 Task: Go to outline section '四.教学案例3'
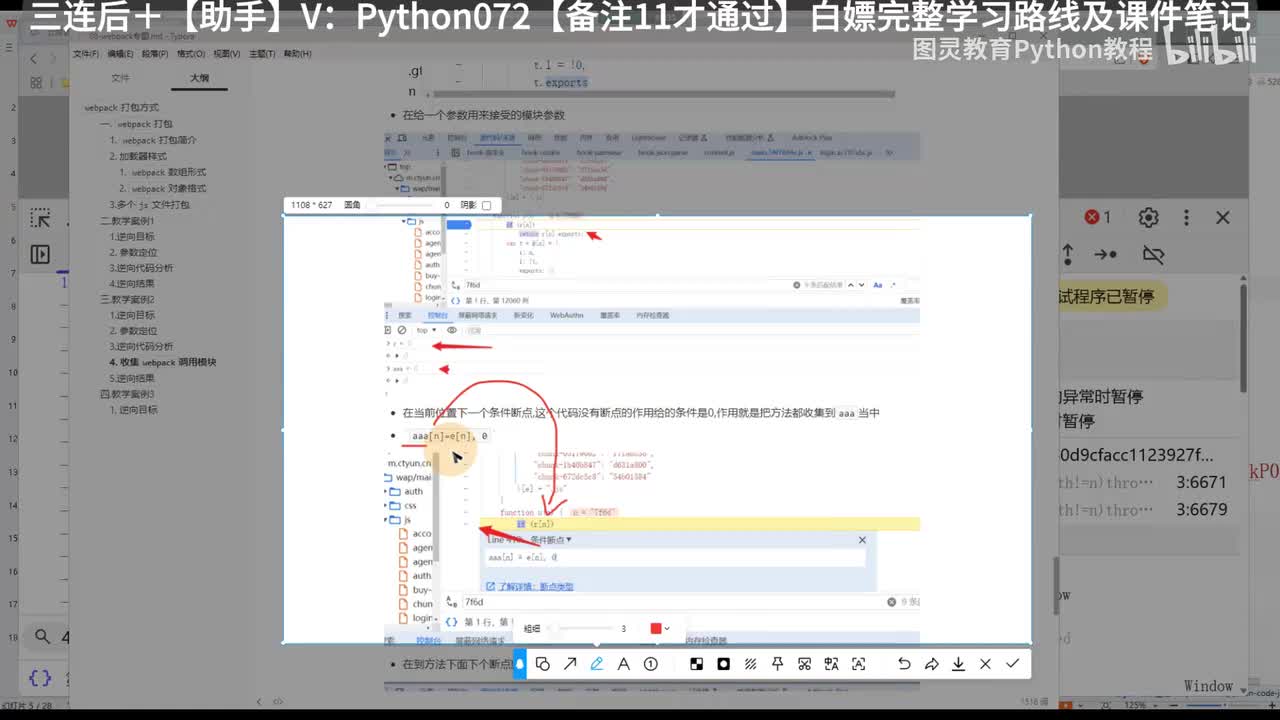[127, 394]
